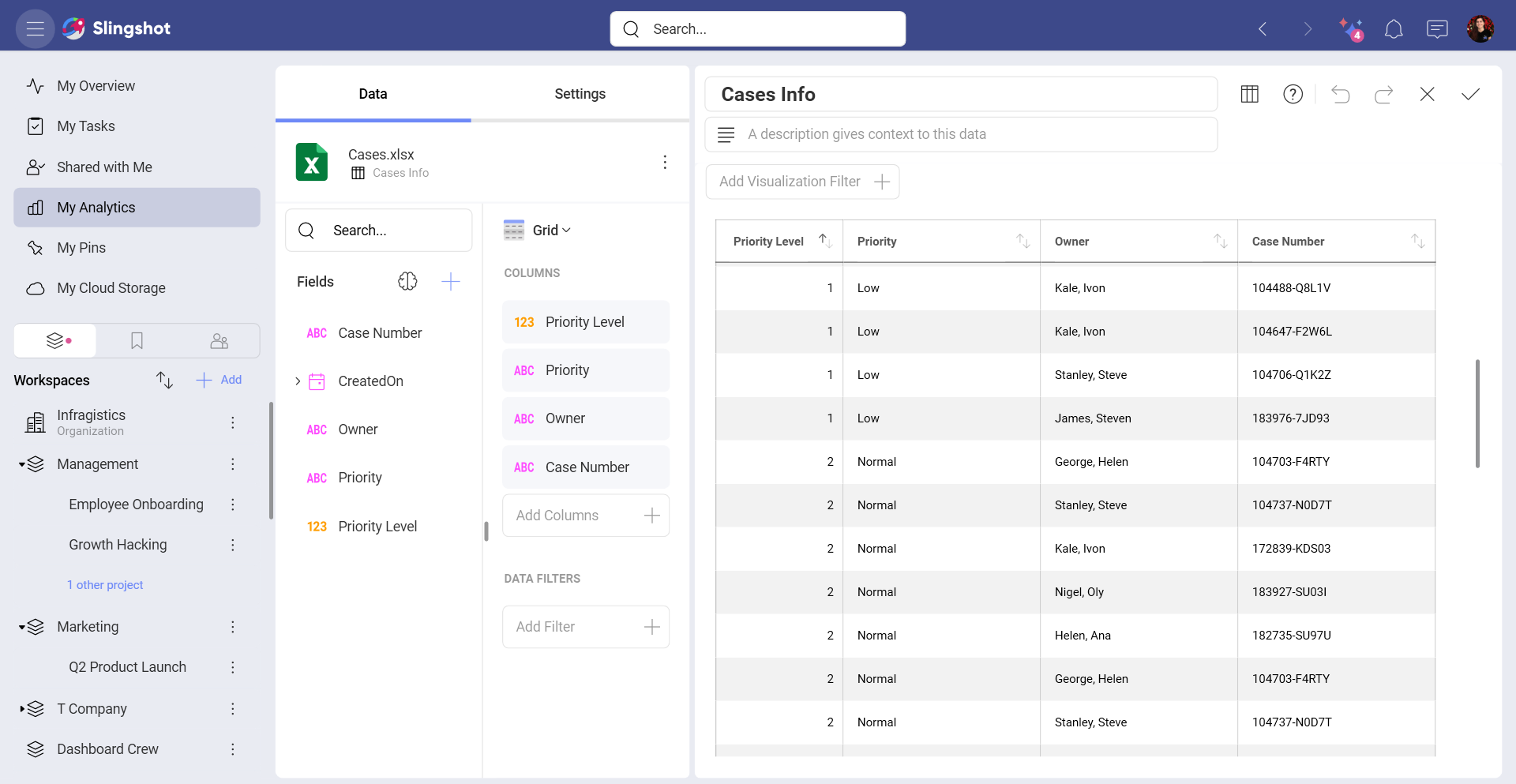Edit the Cases Info title field
The height and width of the screenshot is (784, 1516).
[x=961, y=94]
